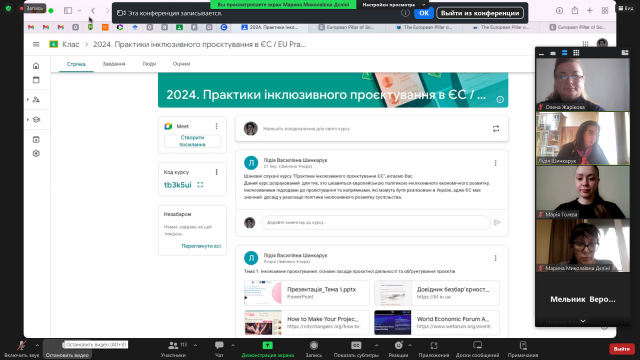Screen dimensions: 640x360
Task: Click Створити посилання button in Meet card
Action: click(x=192, y=141)
